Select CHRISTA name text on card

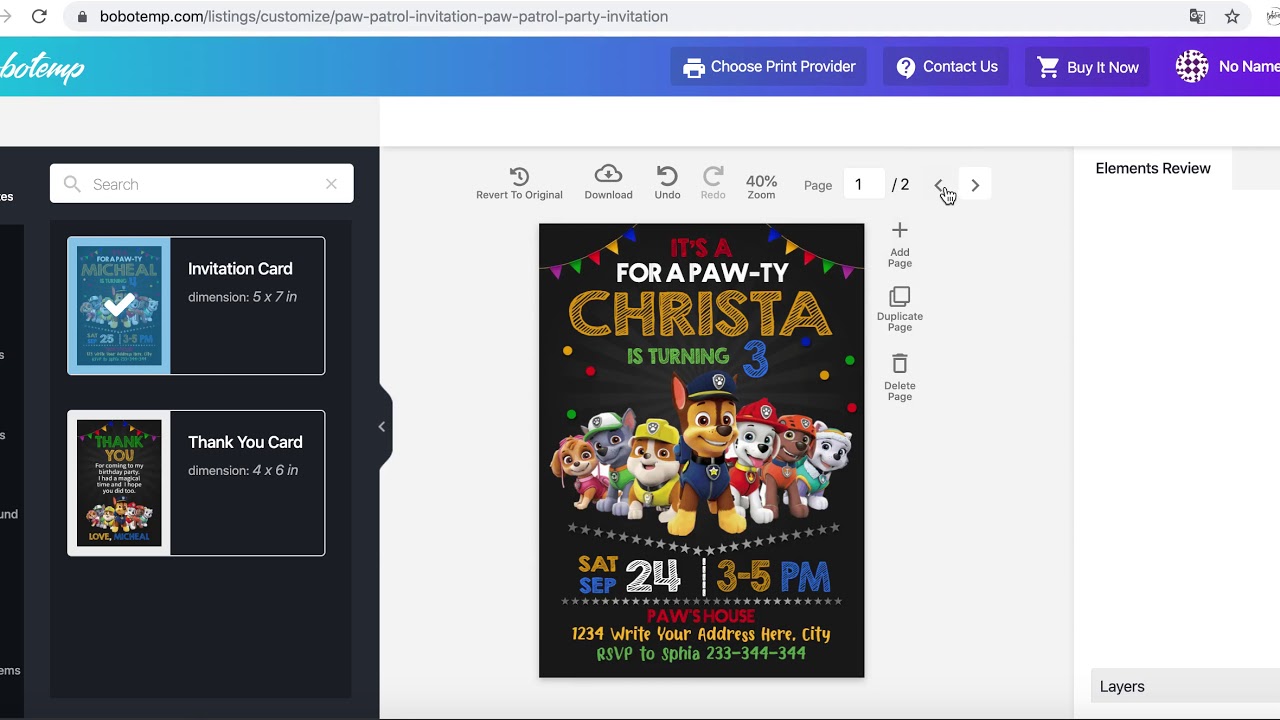click(x=700, y=314)
